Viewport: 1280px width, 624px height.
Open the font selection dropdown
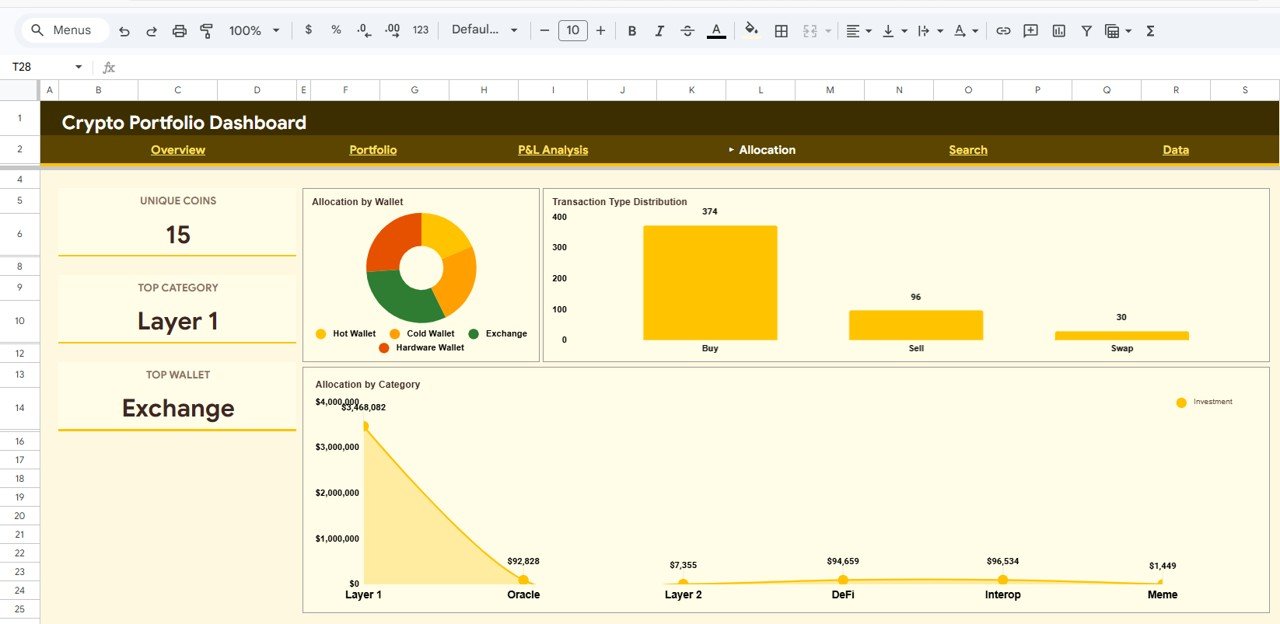click(485, 30)
